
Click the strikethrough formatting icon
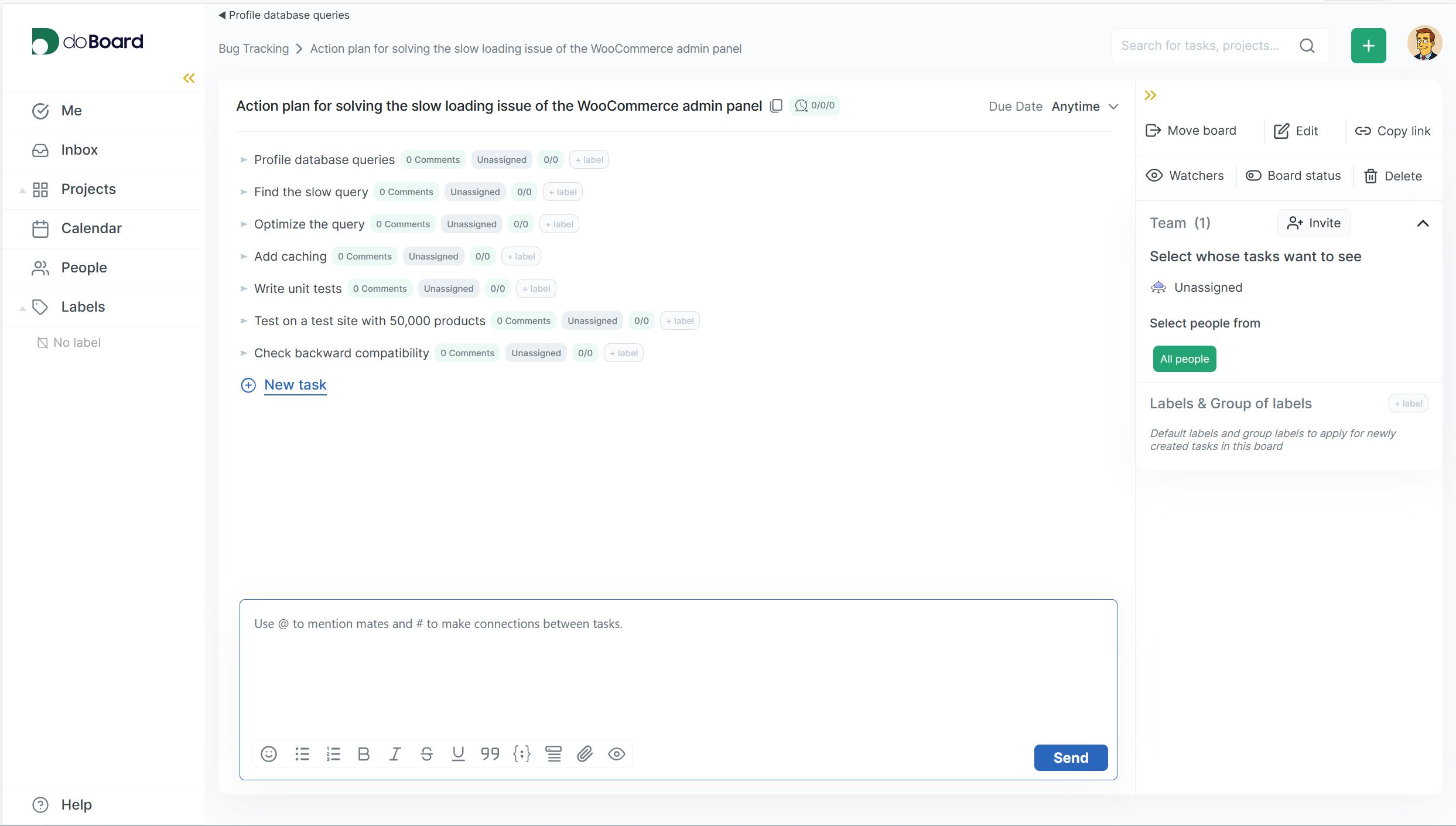coord(427,754)
